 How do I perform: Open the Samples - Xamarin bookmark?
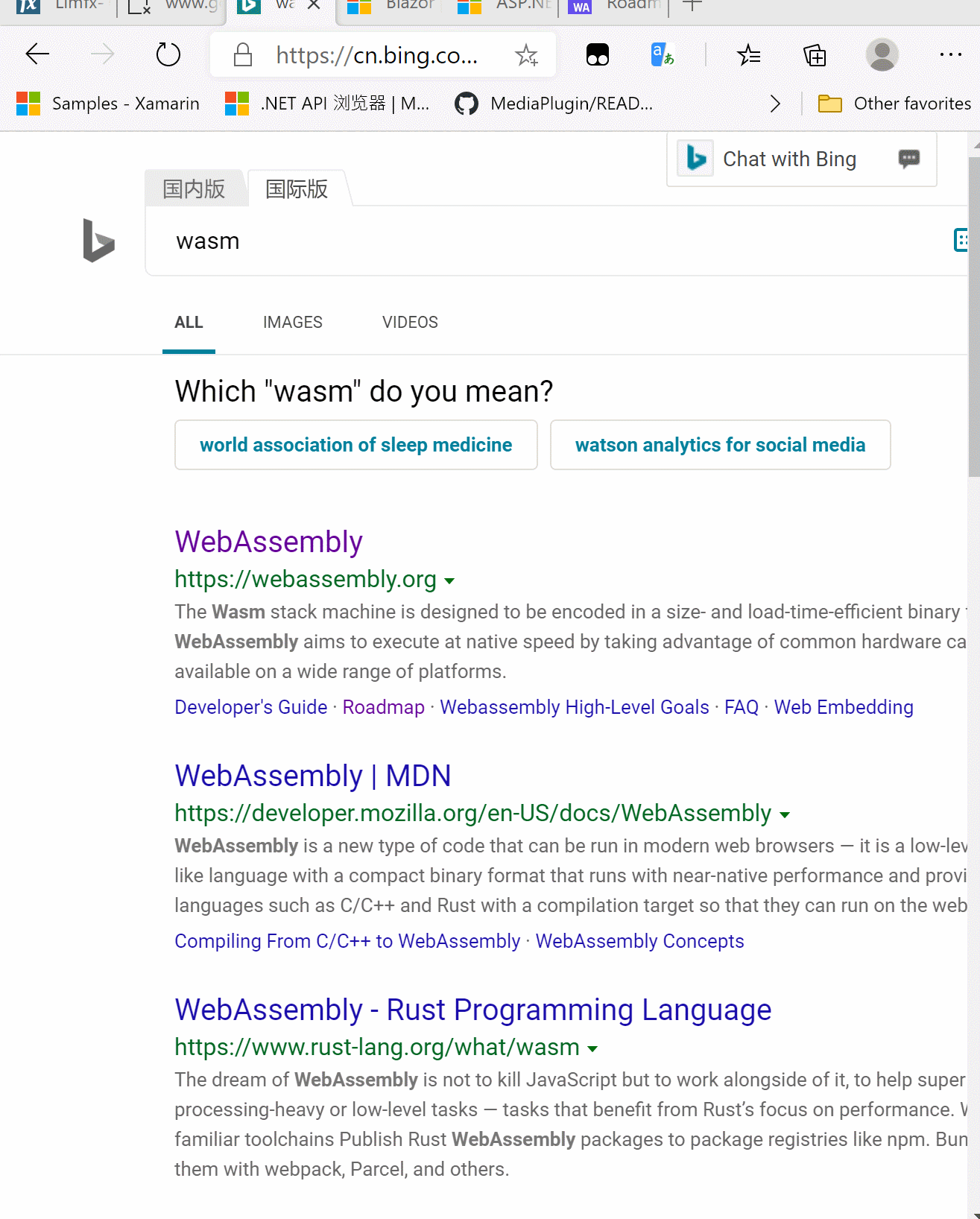(x=108, y=104)
